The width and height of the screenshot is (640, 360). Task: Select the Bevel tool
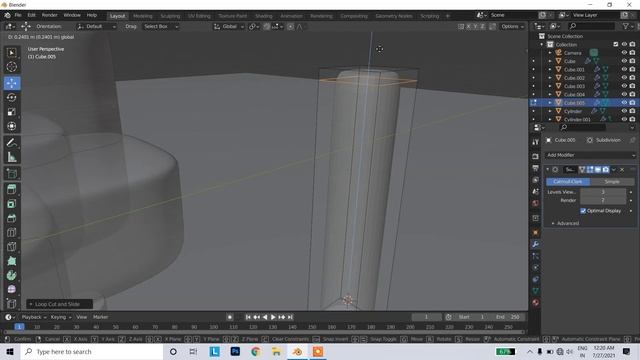(x=11, y=218)
